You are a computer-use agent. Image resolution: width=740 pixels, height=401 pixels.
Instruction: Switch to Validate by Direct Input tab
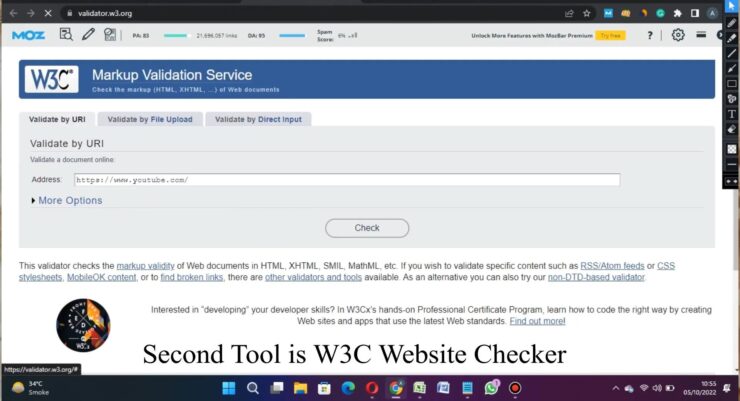(x=258, y=119)
